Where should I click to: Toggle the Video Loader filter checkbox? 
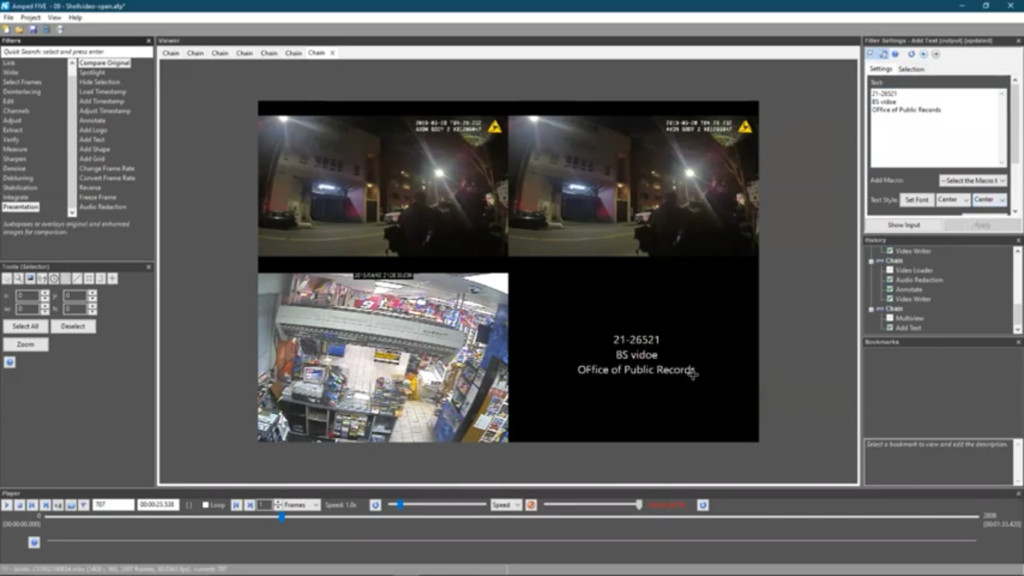[x=889, y=270]
